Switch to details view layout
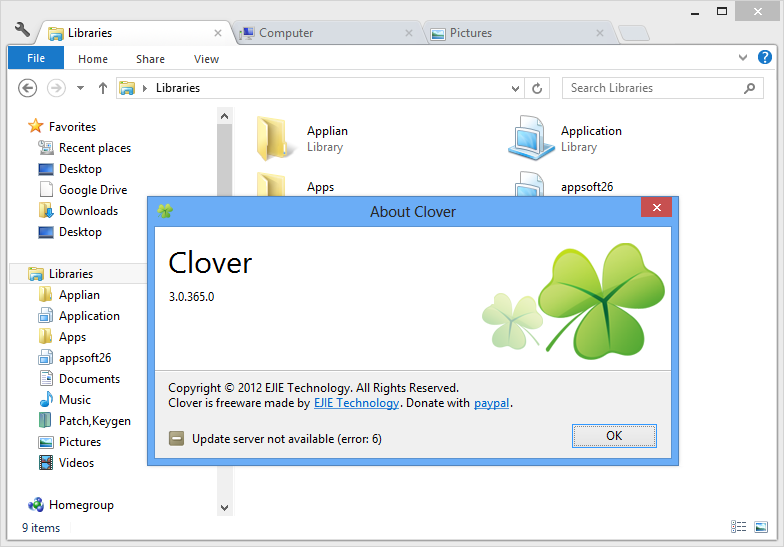This screenshot has height=547, width=784. pyautogui.click(x=738, y=526)
